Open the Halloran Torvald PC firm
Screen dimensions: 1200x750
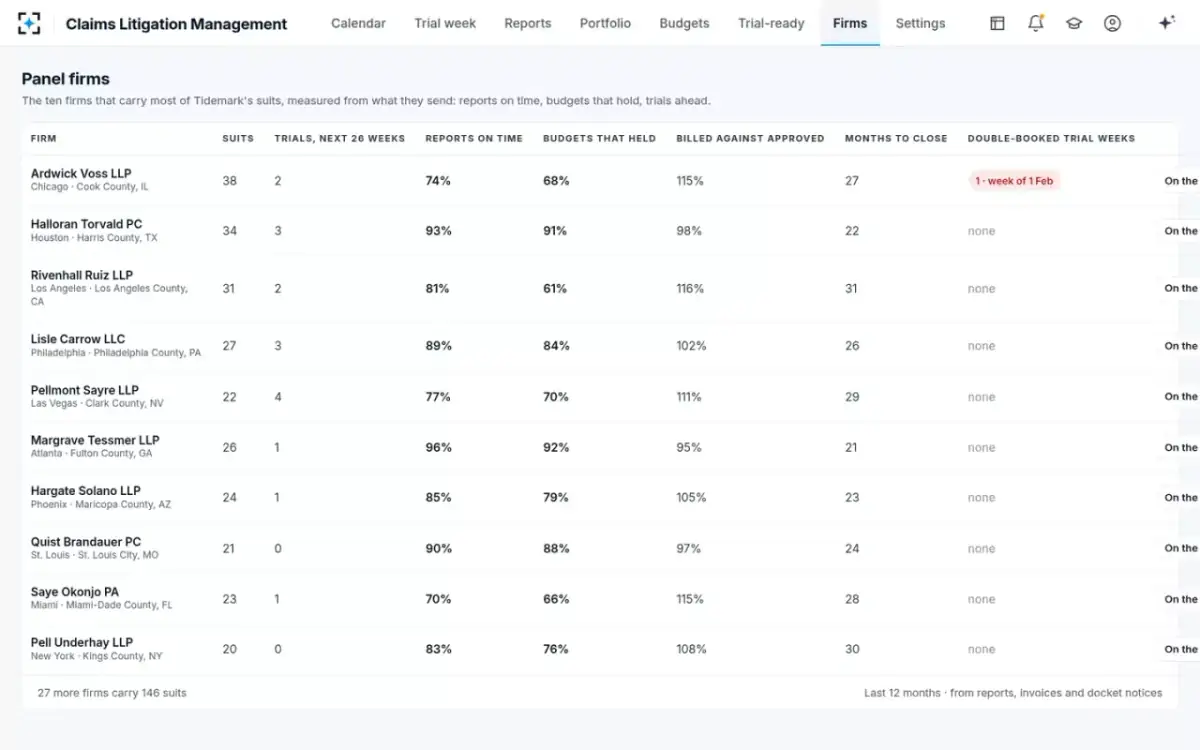pos(86,224)
